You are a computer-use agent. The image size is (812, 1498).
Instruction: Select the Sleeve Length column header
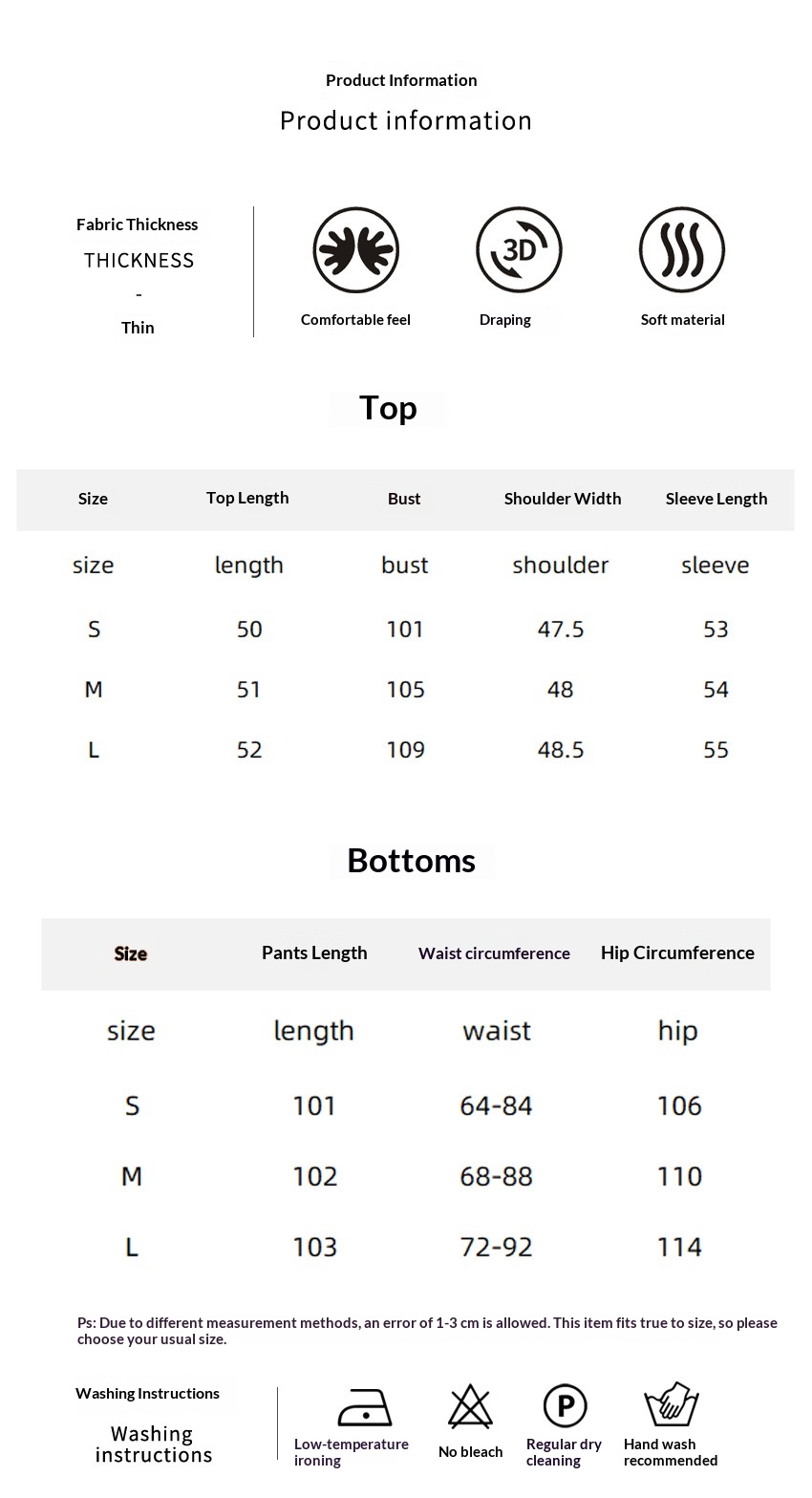pyautogui.click(x=716, y=499)
